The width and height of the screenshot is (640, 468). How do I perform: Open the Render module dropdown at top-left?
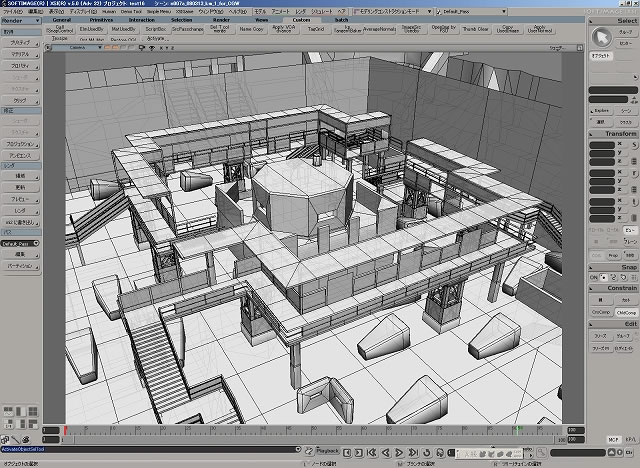pyautogui.click(x=20, y=19)
